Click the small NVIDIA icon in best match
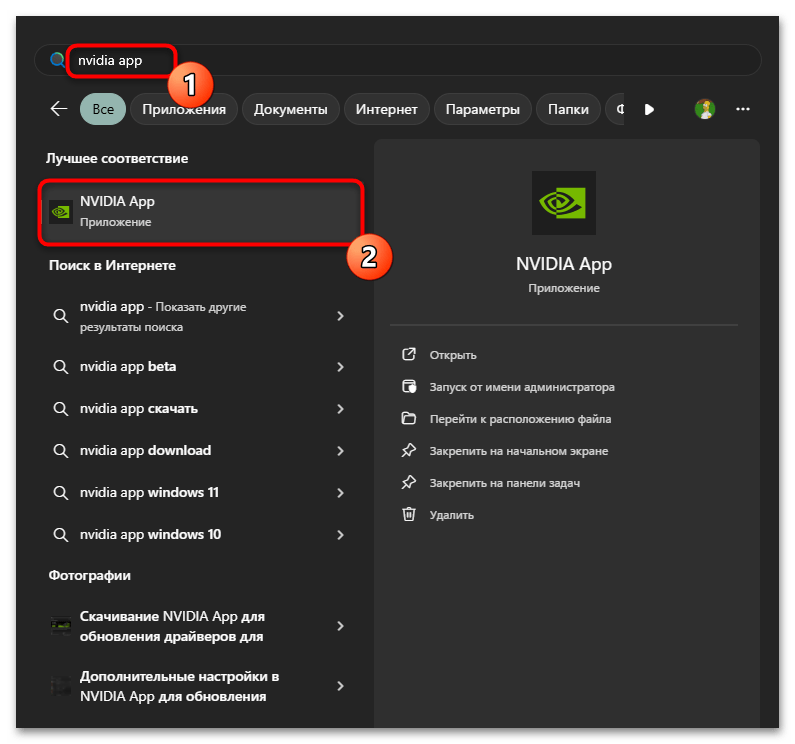Image resolution: width=795 pixels, height=744 pixels. point(60,212)
